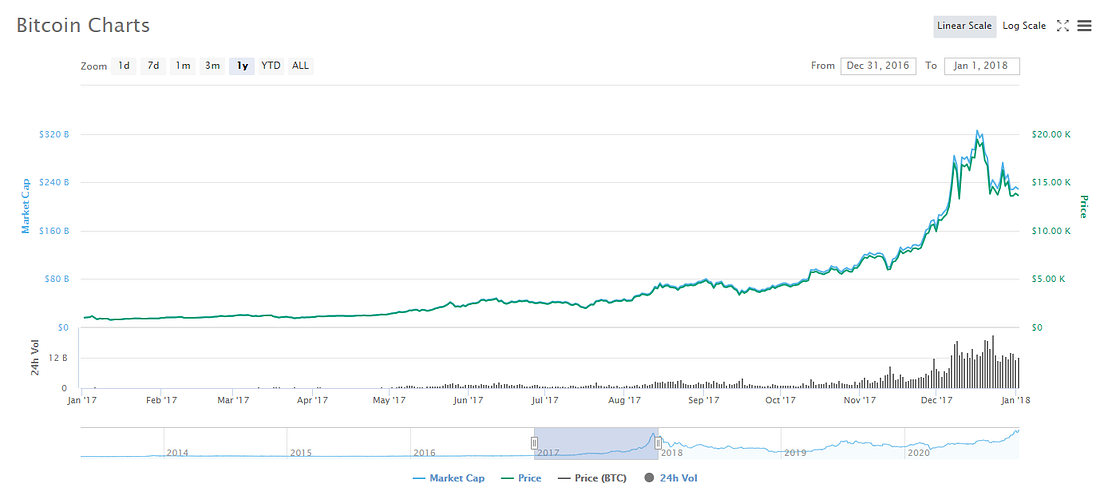Click 2019 in the navigator timeline
1104x492 pixels.
point(795,452)
